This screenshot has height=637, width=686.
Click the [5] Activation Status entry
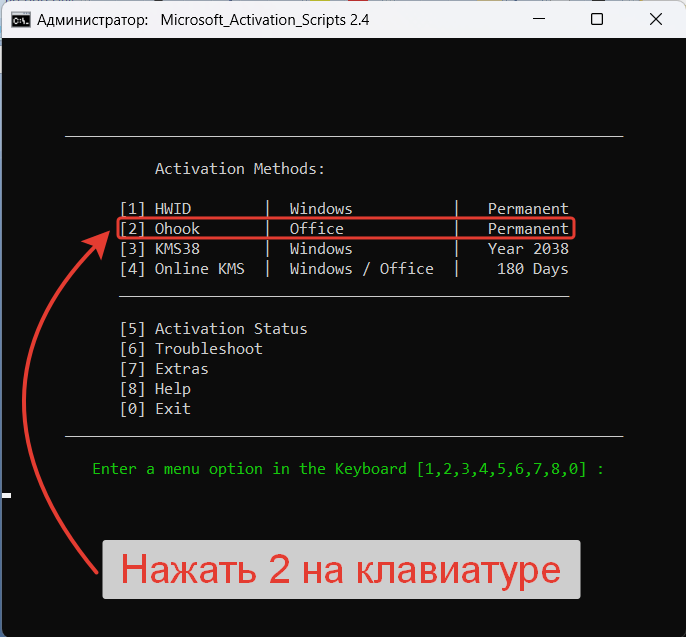(214, 329)
